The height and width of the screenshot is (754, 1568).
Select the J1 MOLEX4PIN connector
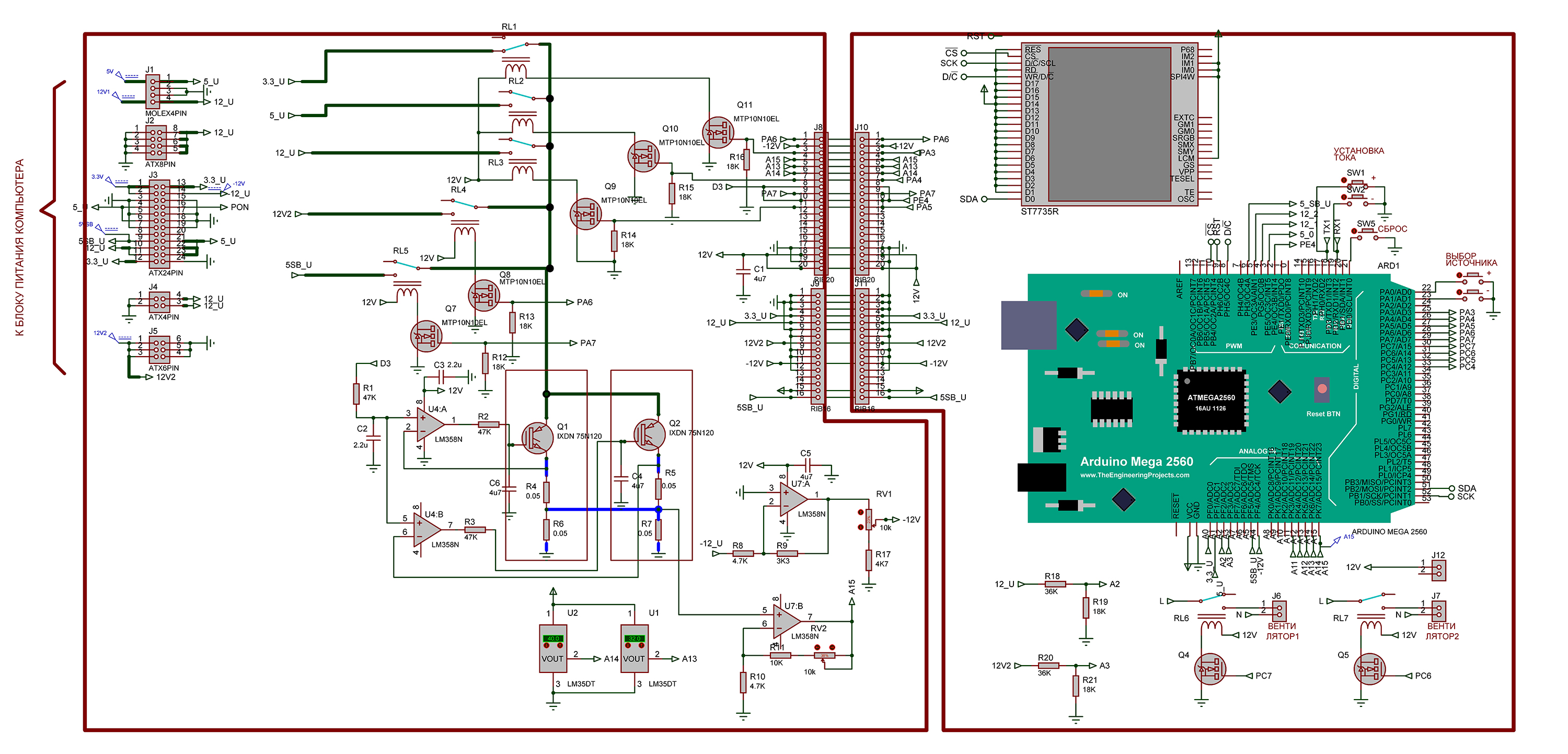point(153,92)
